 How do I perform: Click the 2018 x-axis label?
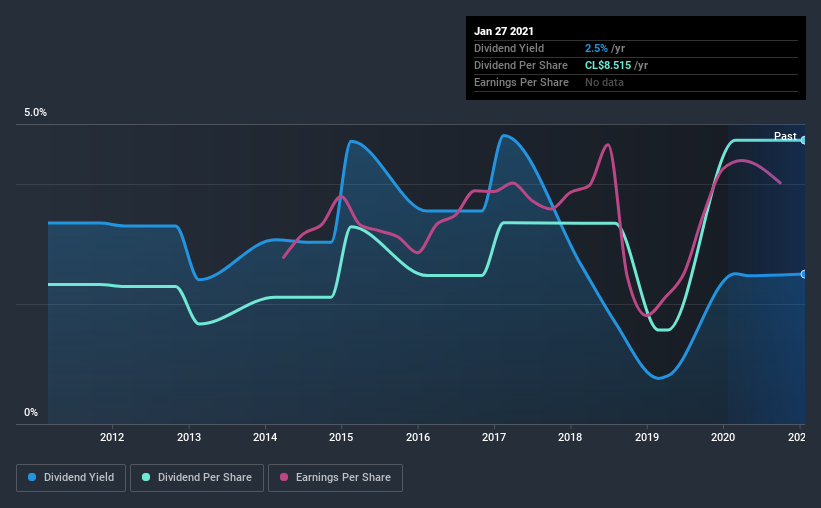pos(570,437)
